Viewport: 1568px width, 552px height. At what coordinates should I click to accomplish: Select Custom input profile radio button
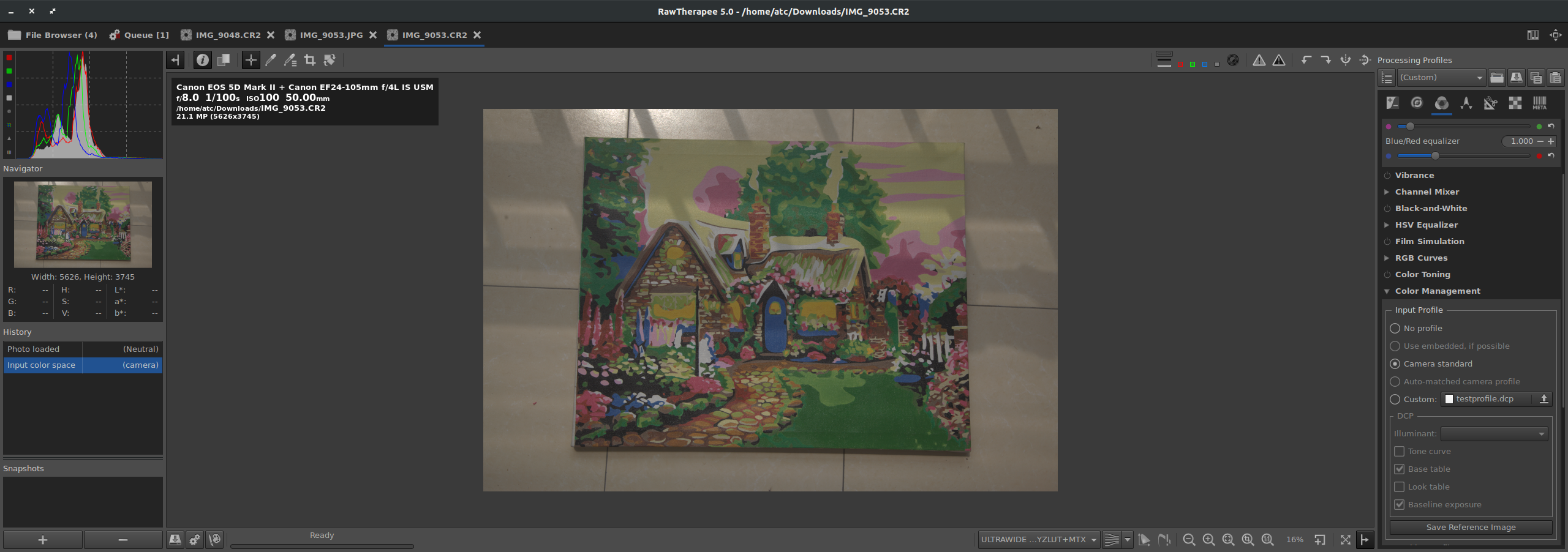(1395, 400)
